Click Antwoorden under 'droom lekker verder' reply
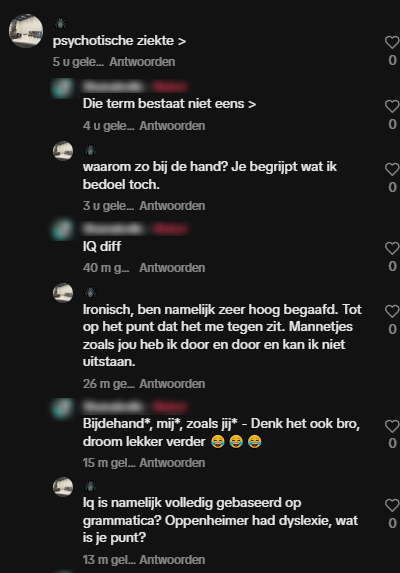The width and height of the screenshot is (400, 573). click(x=172, y=463)
